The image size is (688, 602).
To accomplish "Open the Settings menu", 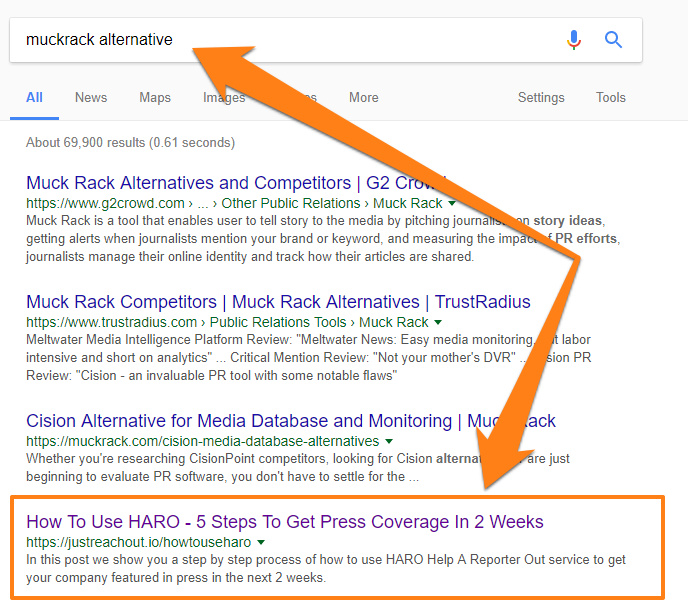I will (x=541, y=97).
